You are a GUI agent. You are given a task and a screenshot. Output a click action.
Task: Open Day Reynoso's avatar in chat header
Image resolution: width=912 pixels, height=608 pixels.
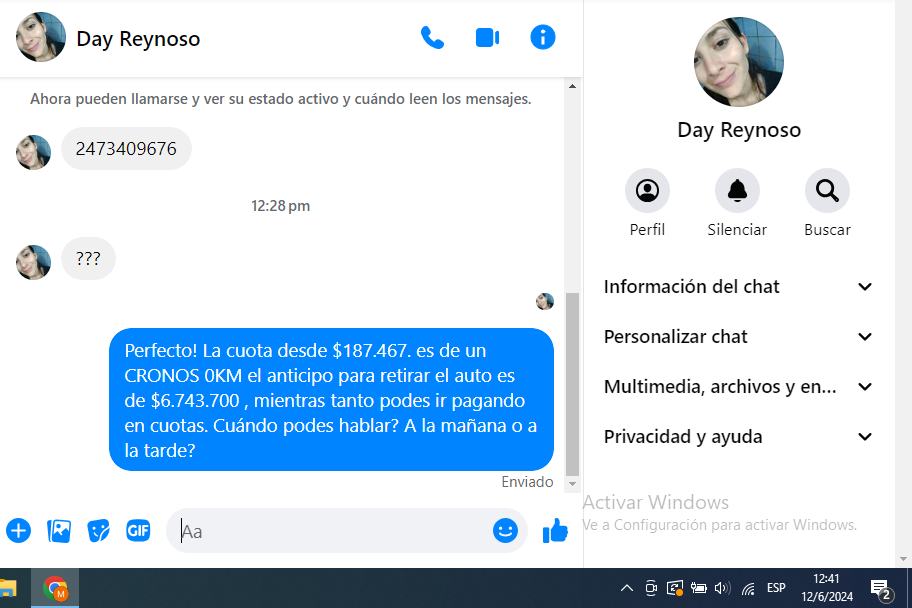pos(41,37)
